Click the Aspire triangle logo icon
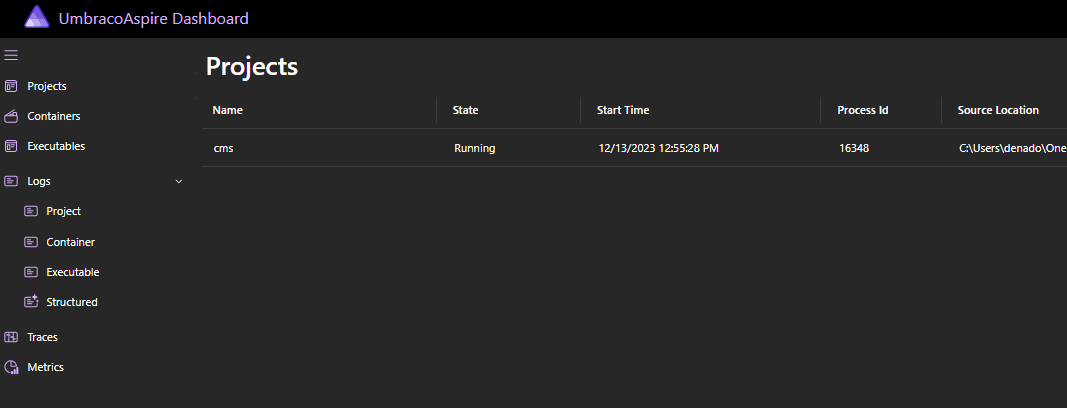 tap(37, 17)
